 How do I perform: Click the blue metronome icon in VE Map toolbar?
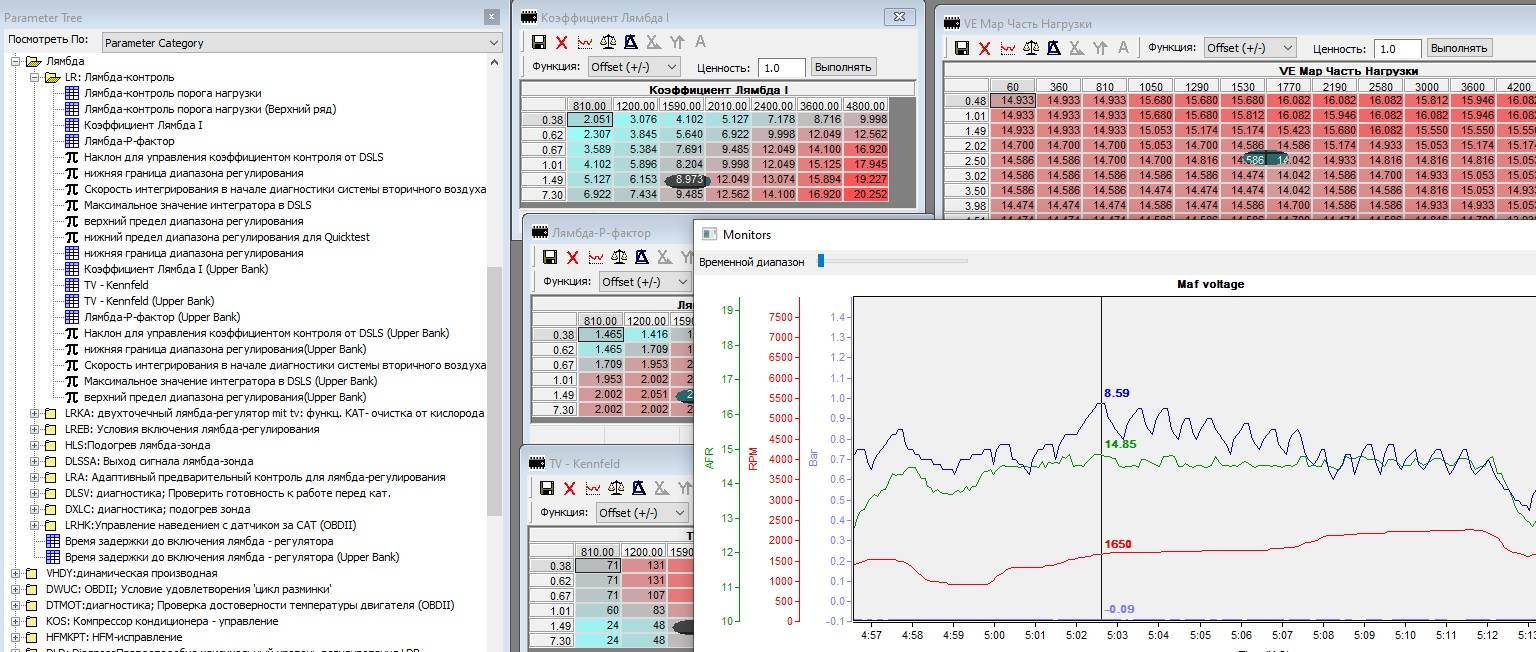(1053, 48)
